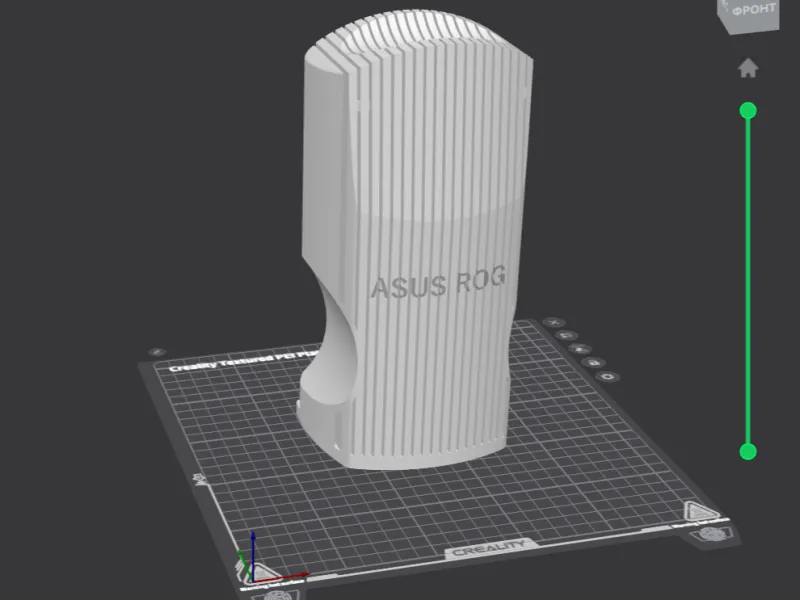Click the home view reset icon
This screenshot has height=600, width=800.
point(748,68)
